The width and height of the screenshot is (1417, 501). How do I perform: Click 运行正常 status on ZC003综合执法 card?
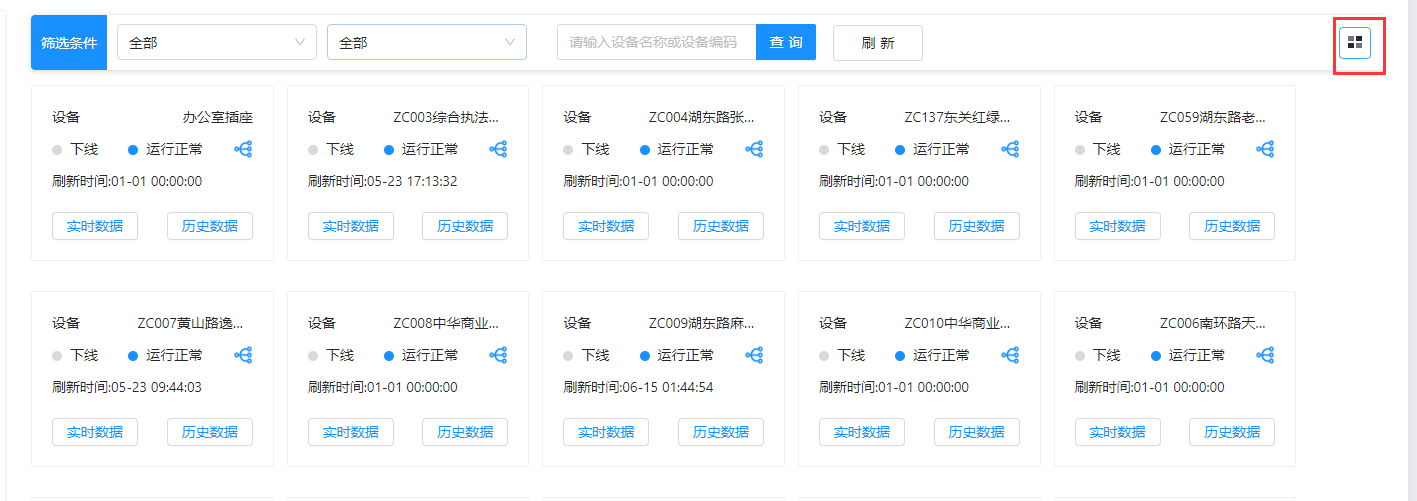[421, 149]
